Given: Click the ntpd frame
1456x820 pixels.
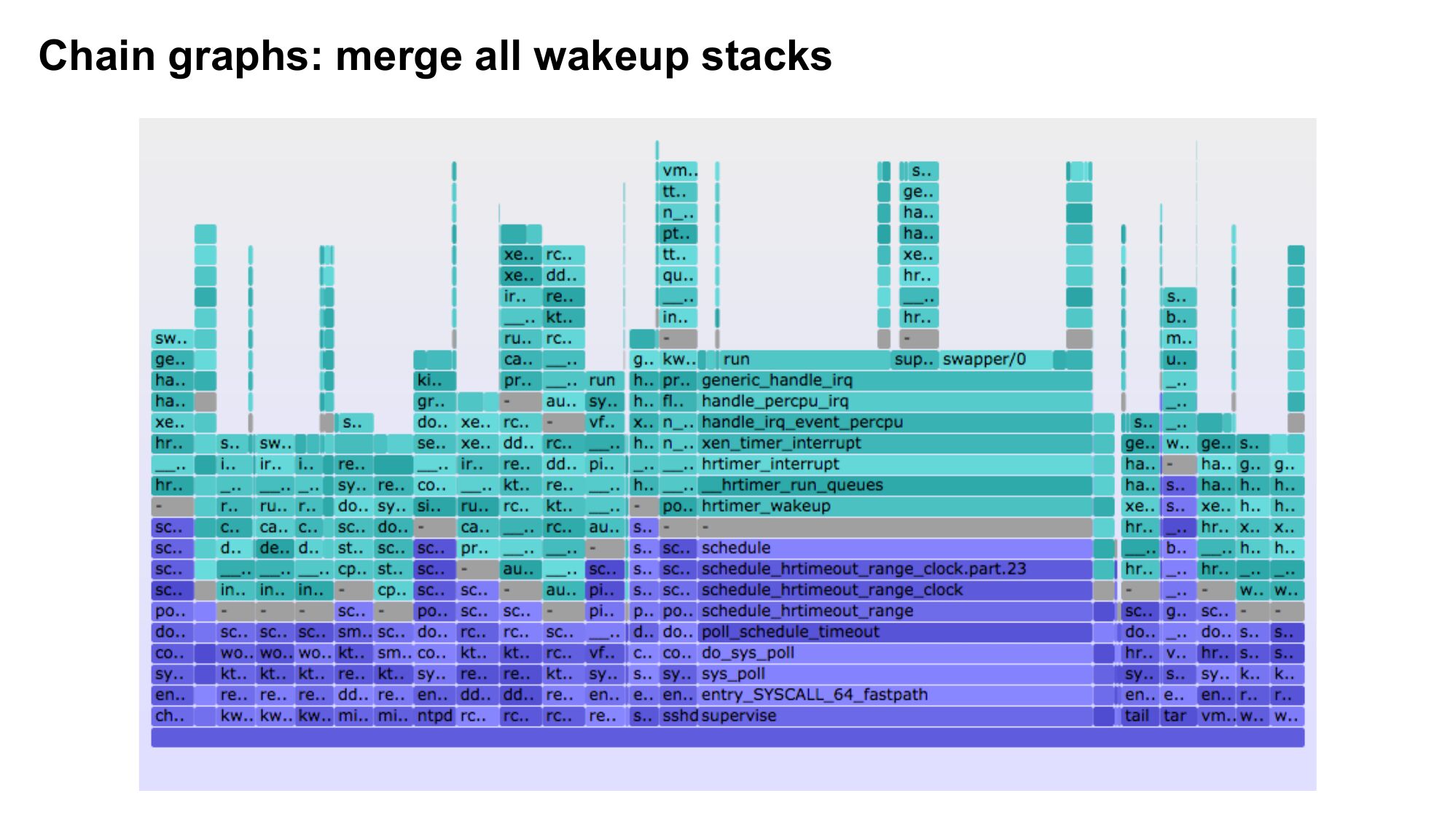Looking at the screenshot, I should [434, 716].
